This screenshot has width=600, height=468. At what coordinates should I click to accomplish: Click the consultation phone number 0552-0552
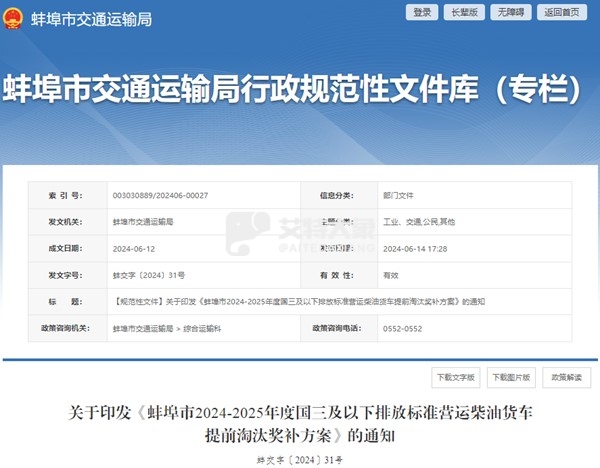tap(400, 328)
